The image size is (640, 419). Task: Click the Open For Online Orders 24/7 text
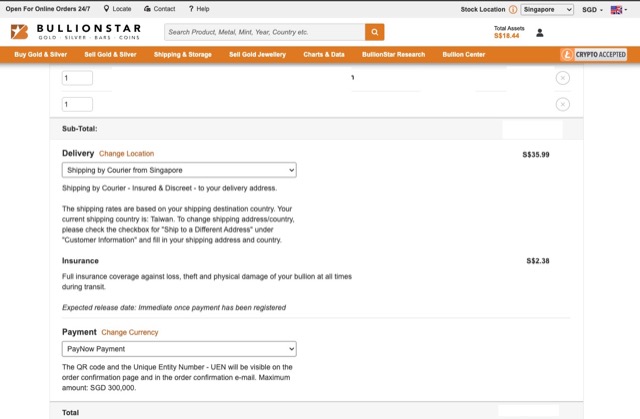(x=48, y=9)
